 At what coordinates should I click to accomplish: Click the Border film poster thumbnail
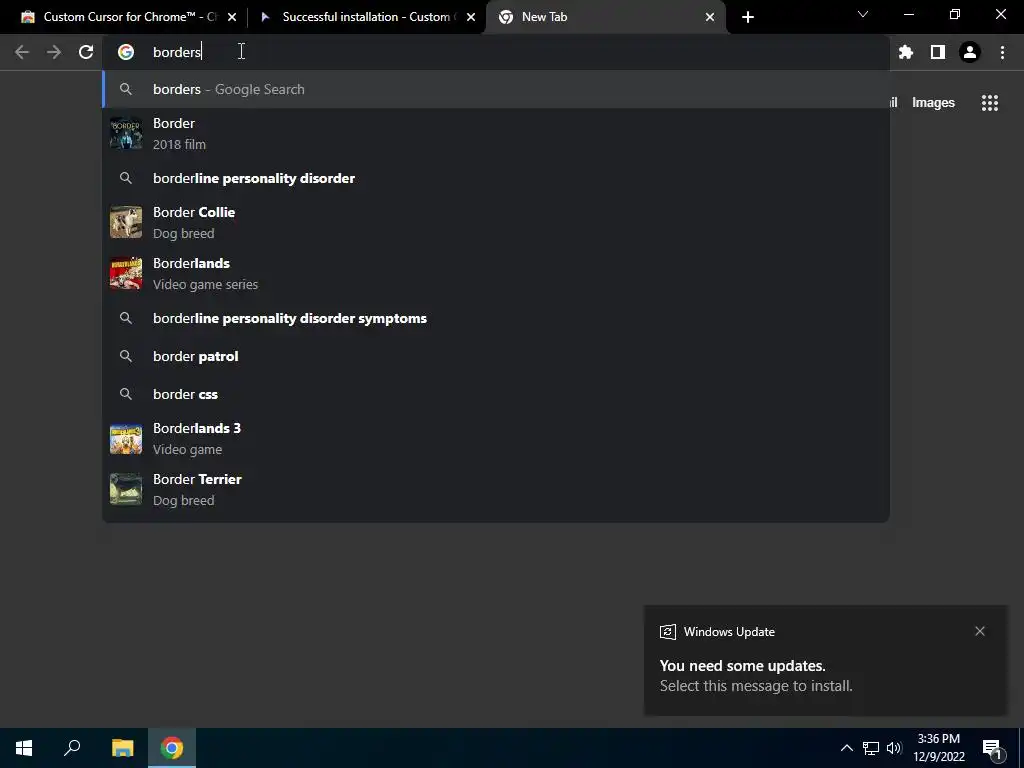pyautogui.click(x=126, y=133)
